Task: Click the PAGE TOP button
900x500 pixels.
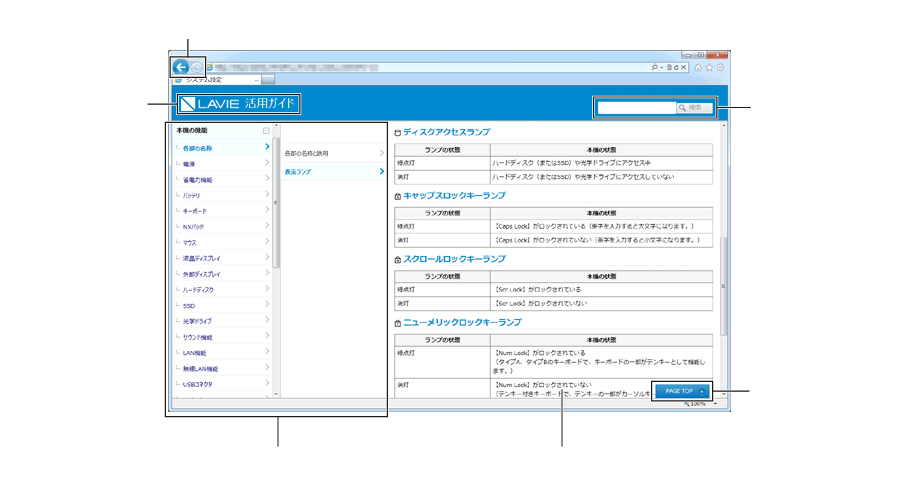Action: tap(682, 391)
